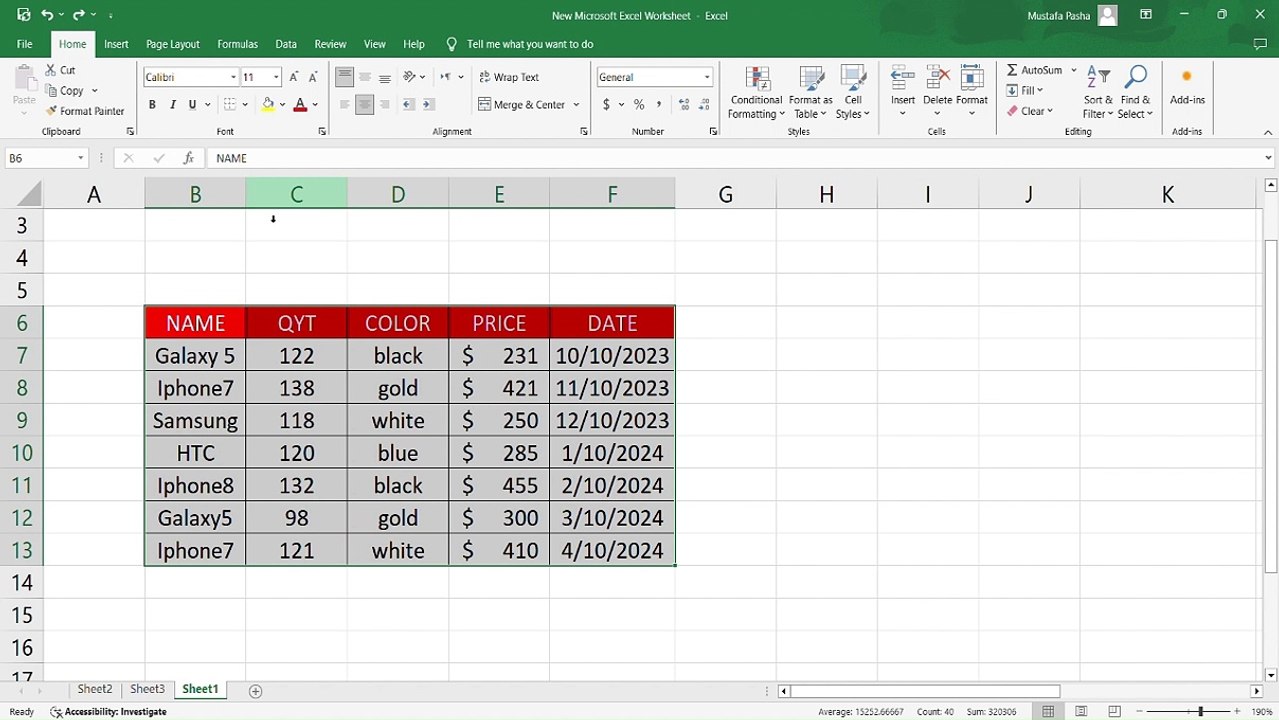Toggle italic formatting
This screenshot has height=720, width=1279.
(x=172, y=104)
